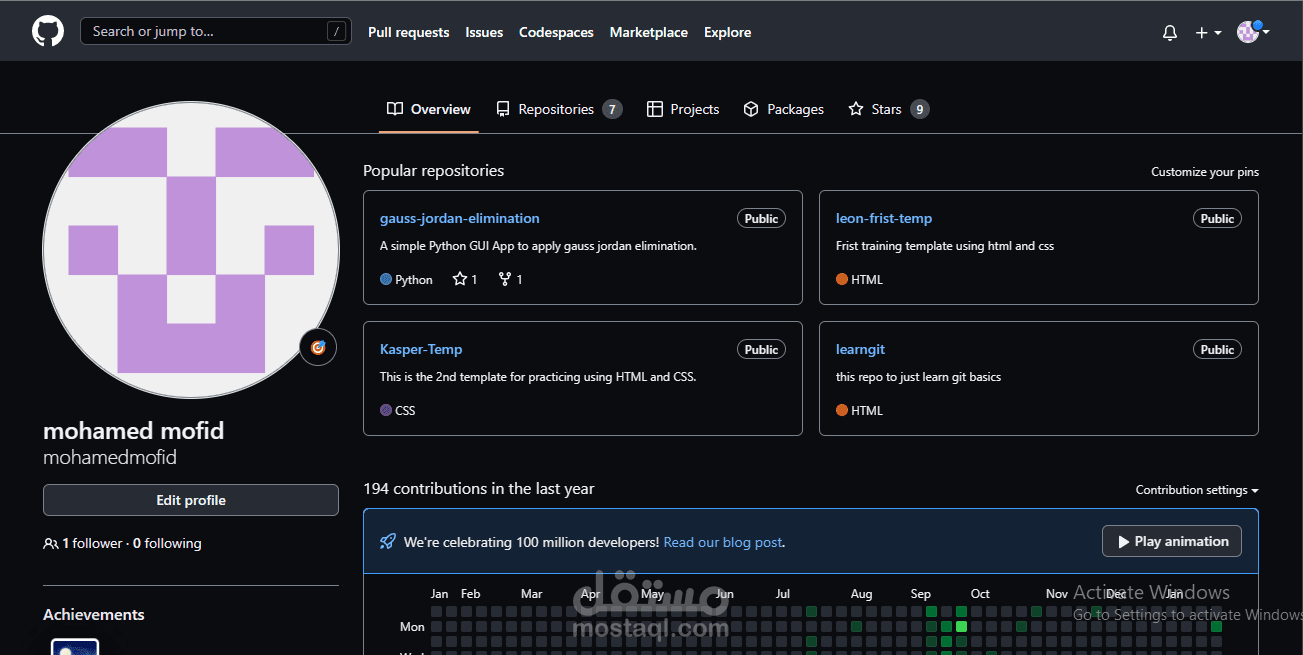Open the learngit repository

(860, 349)
